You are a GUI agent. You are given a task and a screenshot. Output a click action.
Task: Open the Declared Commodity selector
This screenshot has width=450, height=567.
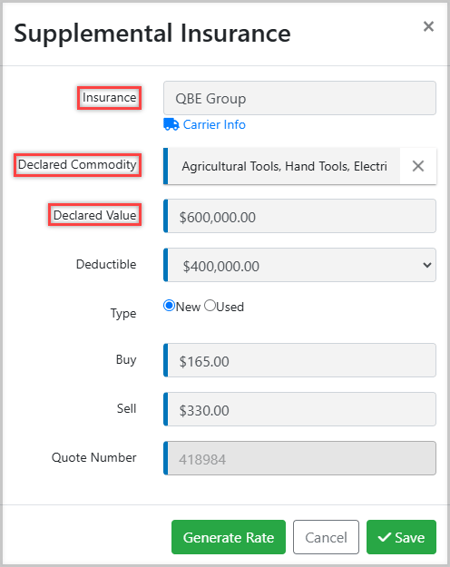(x=282, y=166)
